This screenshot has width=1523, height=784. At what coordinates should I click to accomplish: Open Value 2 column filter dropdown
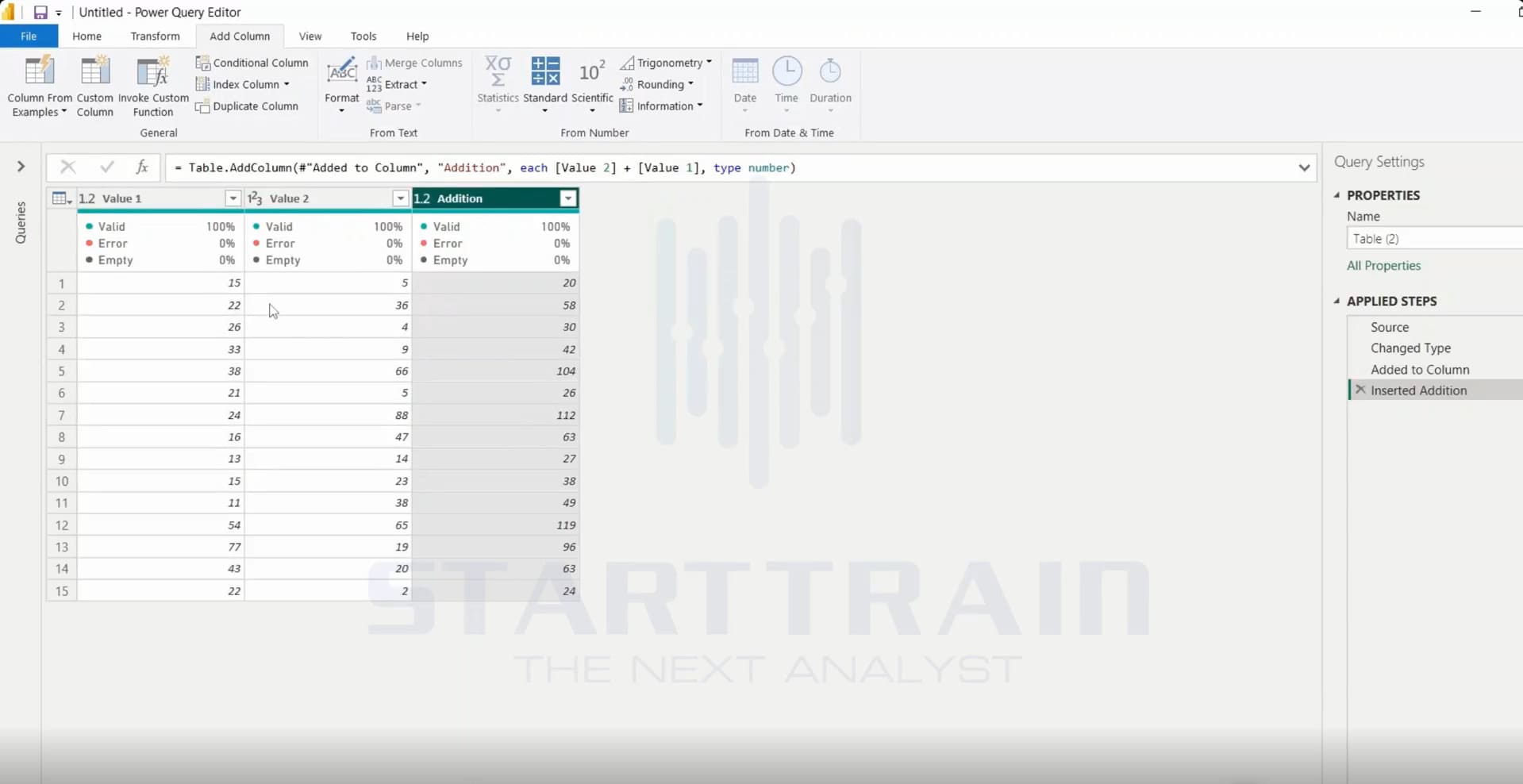coord(400,198)
